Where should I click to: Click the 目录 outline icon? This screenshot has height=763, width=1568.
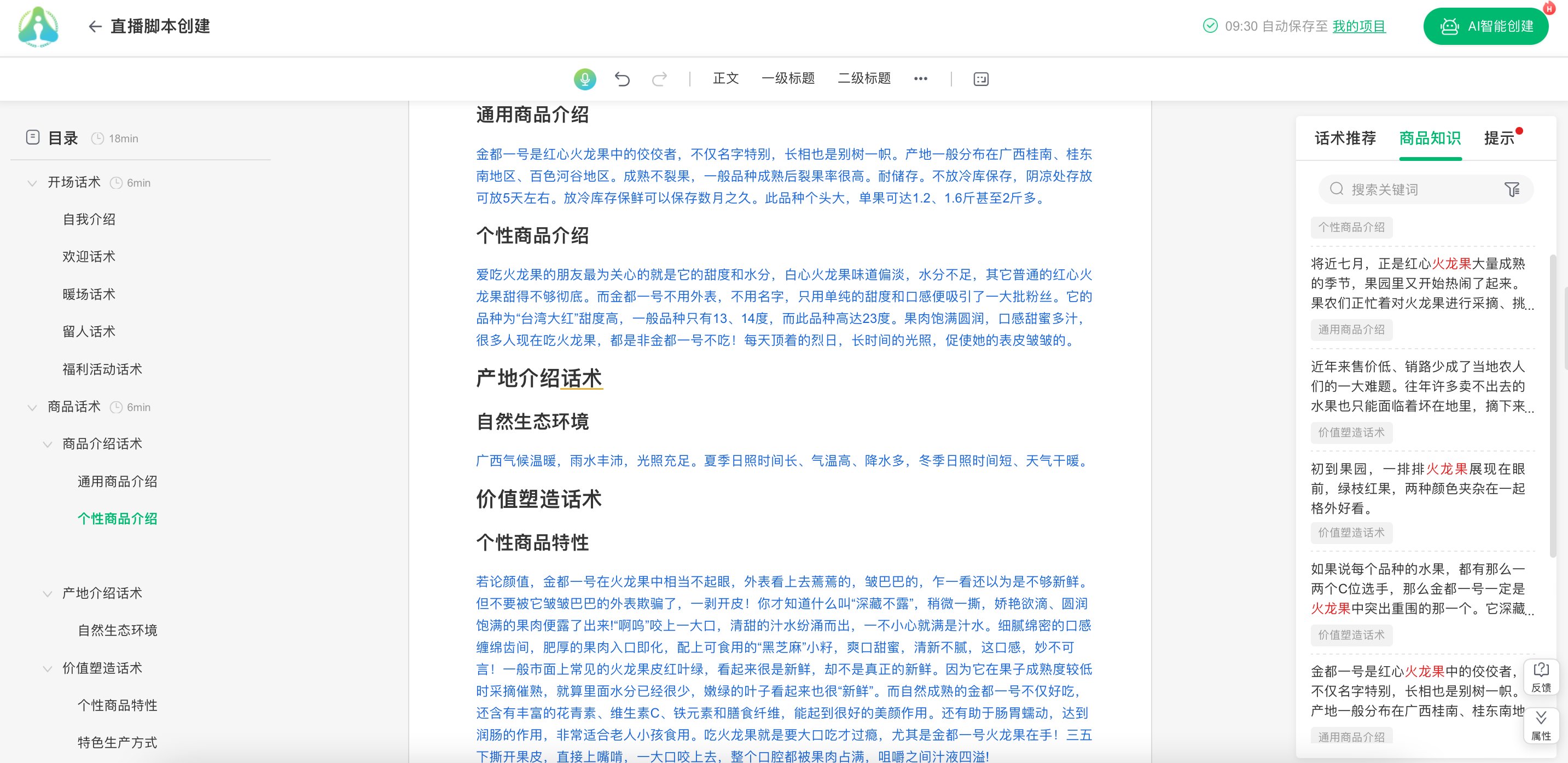[33, 137]
